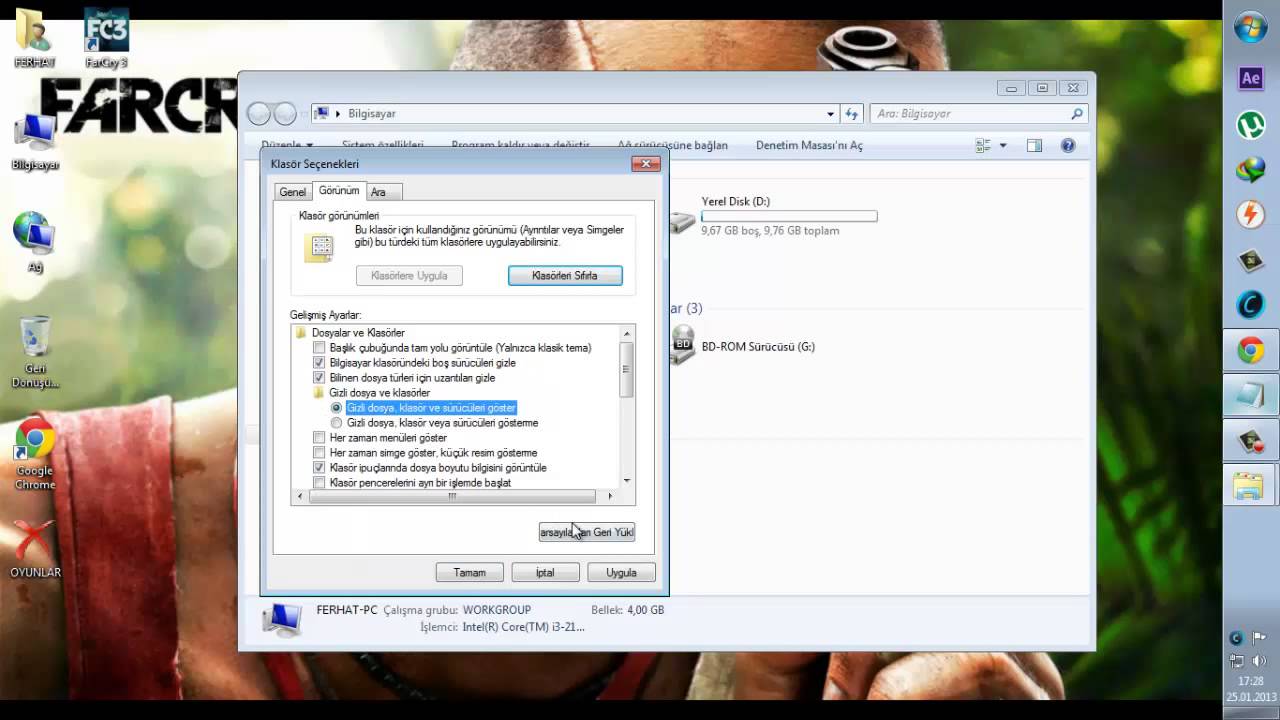Screen dimensions: 1280x720
Task: Open the FERHAT folder on desktop
Action: coord(34,38)
